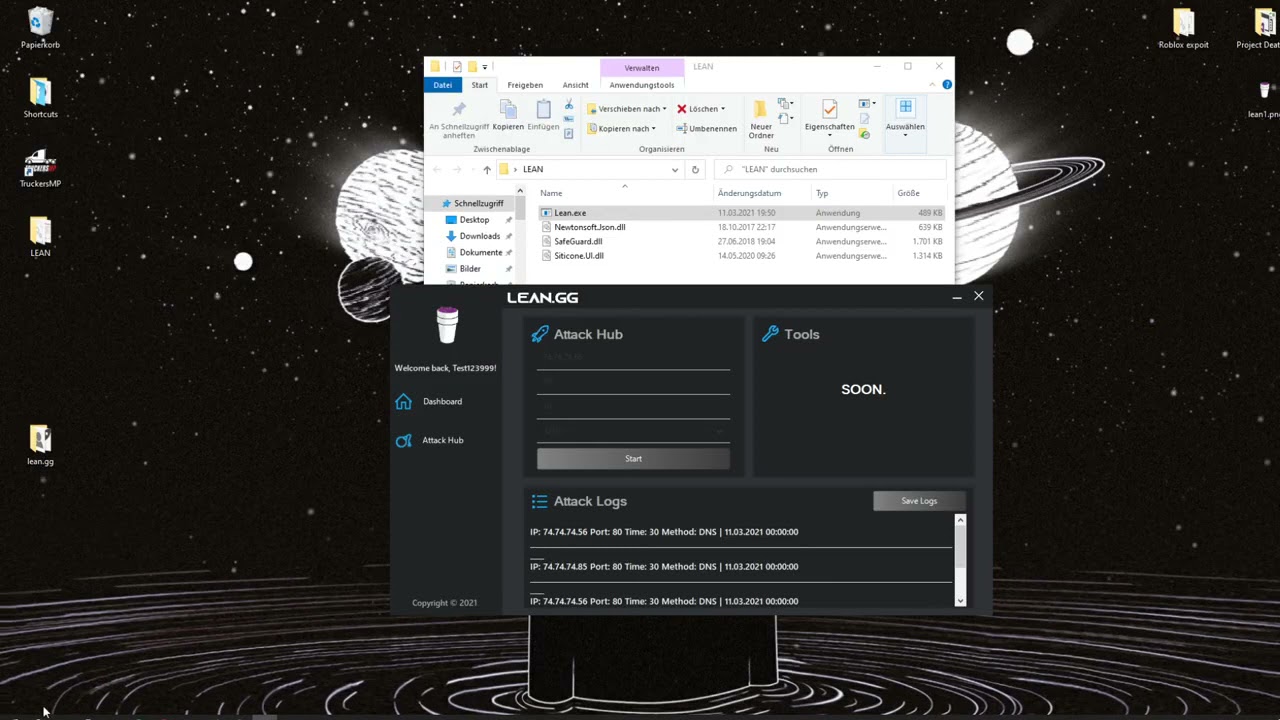Screen dimensions: 1280x720
Task: Go up one folder with the up arrow
Action: tap(487, 169)
